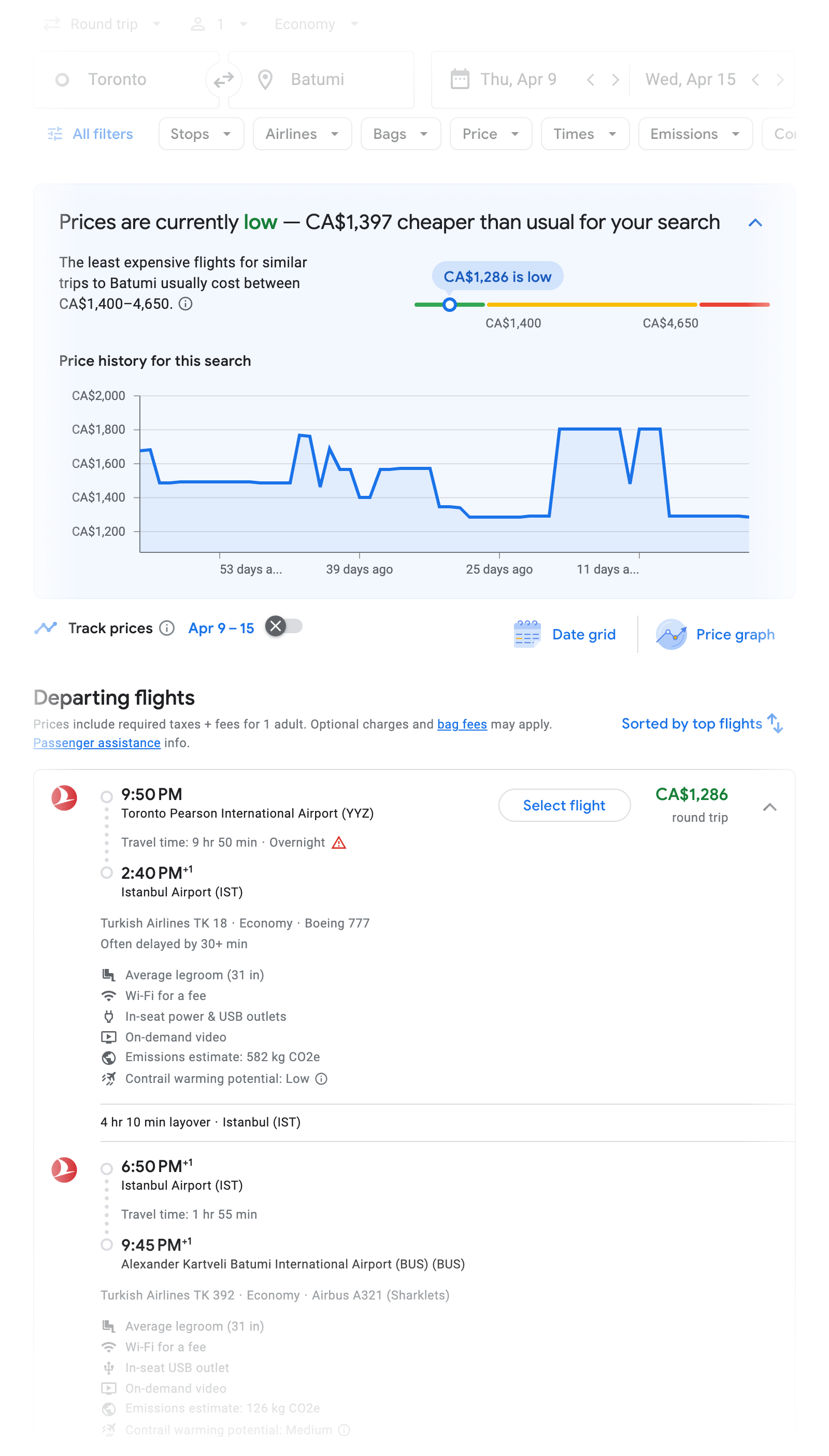Image resolution: width=829 pixels, height=1456 pixels.
Task: Open the Airlines filter dropdown
Action: click(302, 134)
